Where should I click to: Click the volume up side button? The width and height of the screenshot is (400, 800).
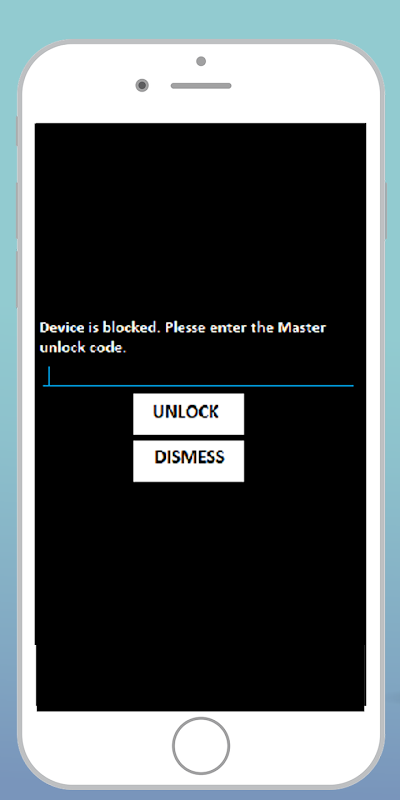pyautogui.click(x=18, y=210)
